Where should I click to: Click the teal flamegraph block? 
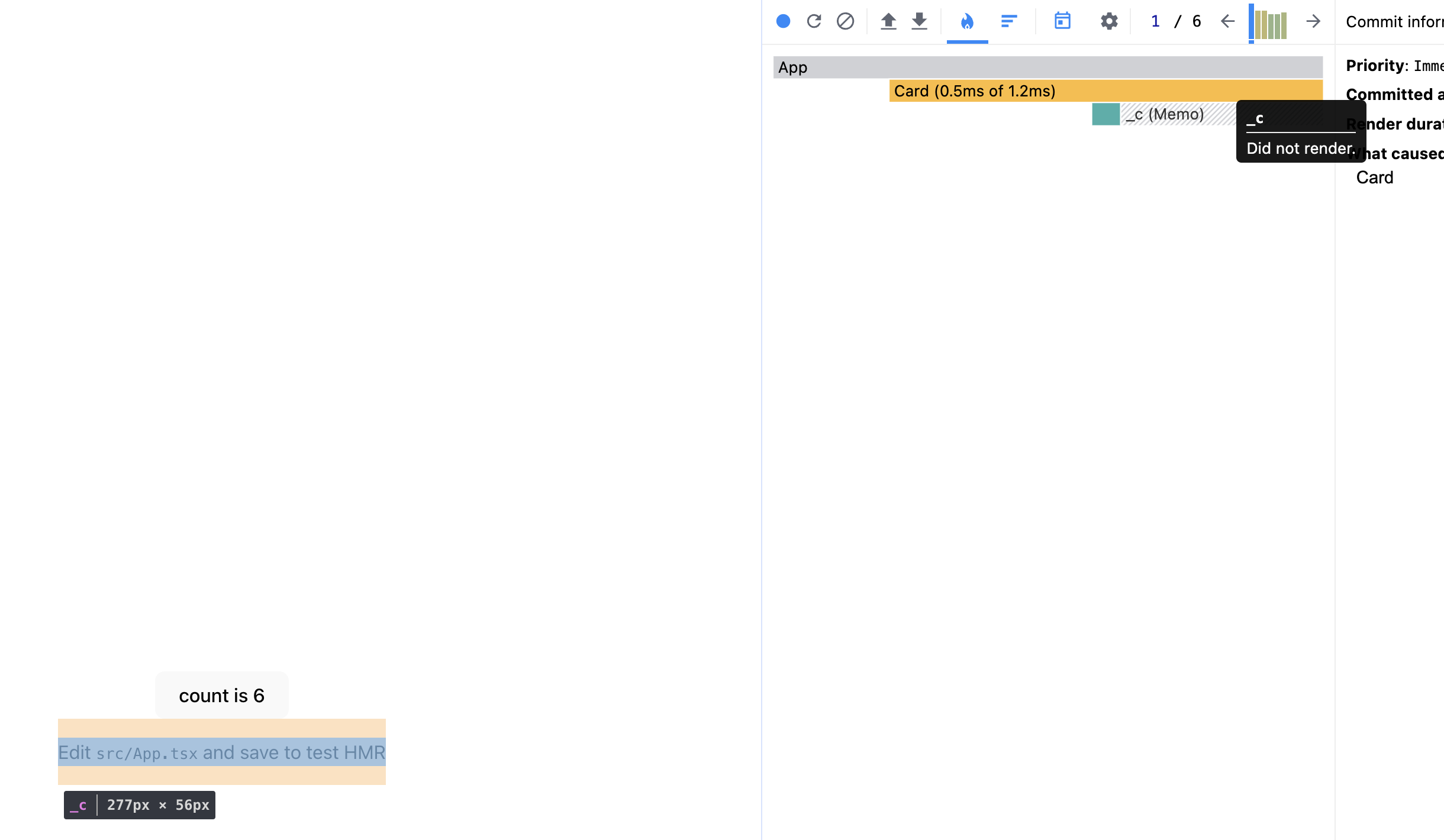pos(1105,114)
